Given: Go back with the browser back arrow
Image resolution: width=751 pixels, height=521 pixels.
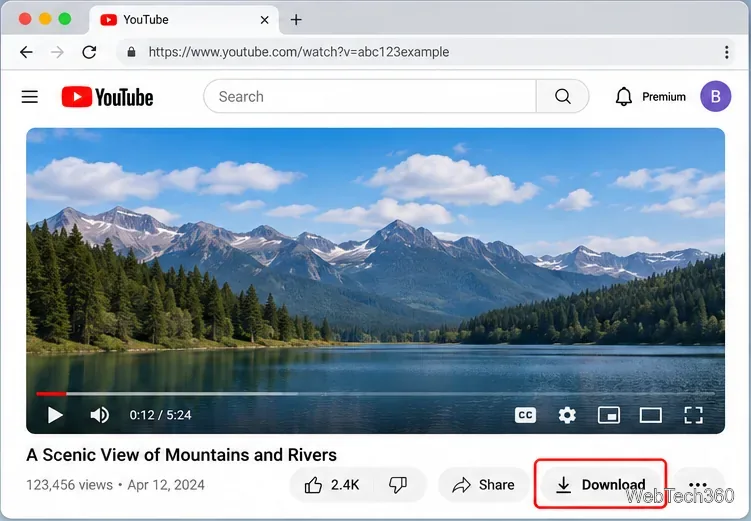Looking at the screenshot, I should point(26,52).
